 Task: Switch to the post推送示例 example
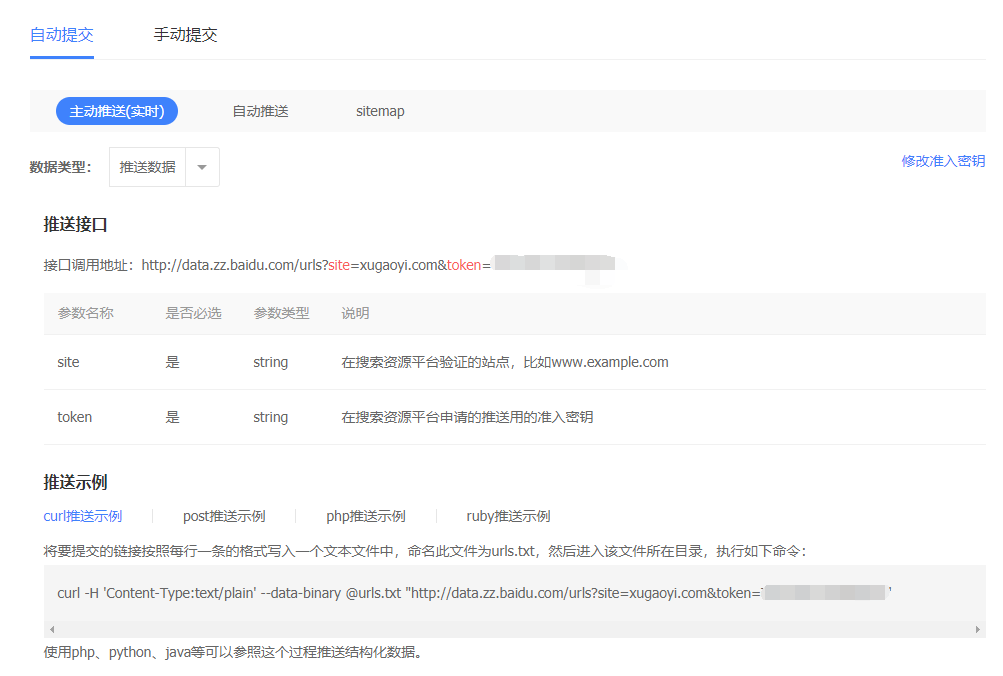pyautogui.click(x=222, y=516)
